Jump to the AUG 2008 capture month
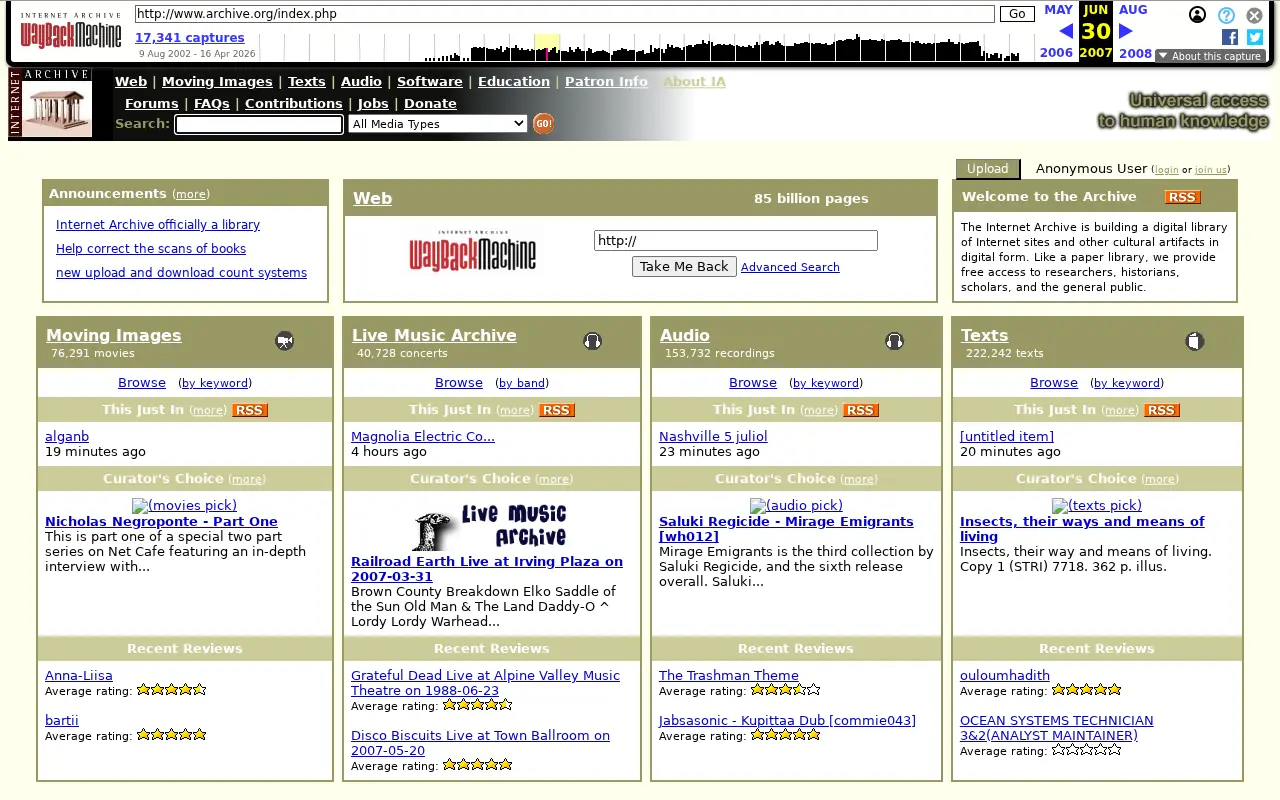This screenshot has height=800, width=1280. click(1135, 31)
